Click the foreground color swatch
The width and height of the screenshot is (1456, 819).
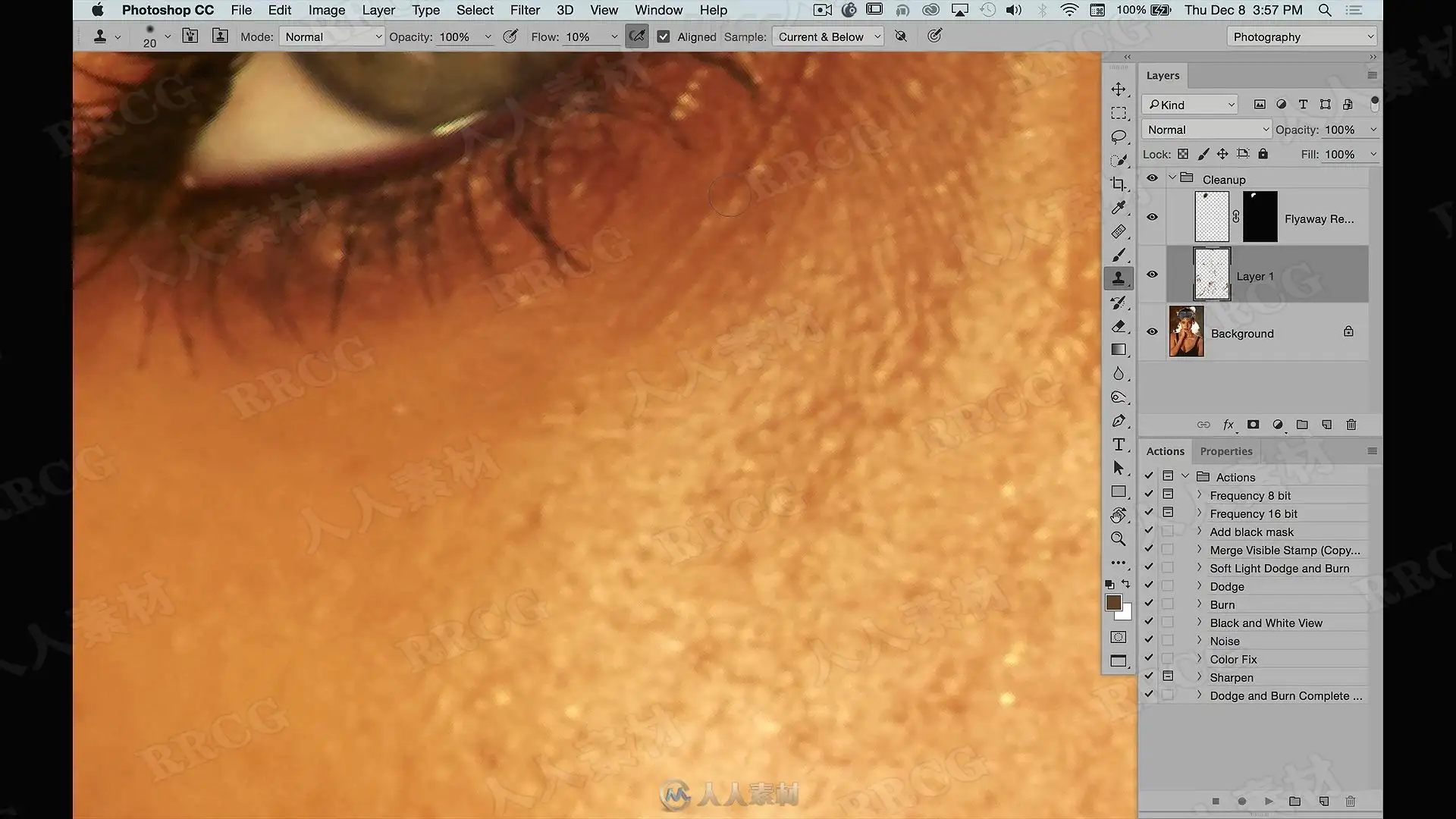coord(1113,602)
